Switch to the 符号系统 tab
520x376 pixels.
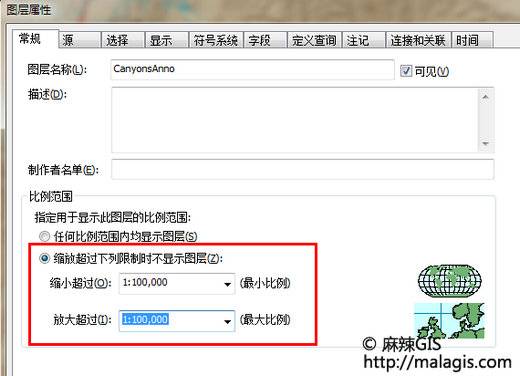[x=215, y=40]
